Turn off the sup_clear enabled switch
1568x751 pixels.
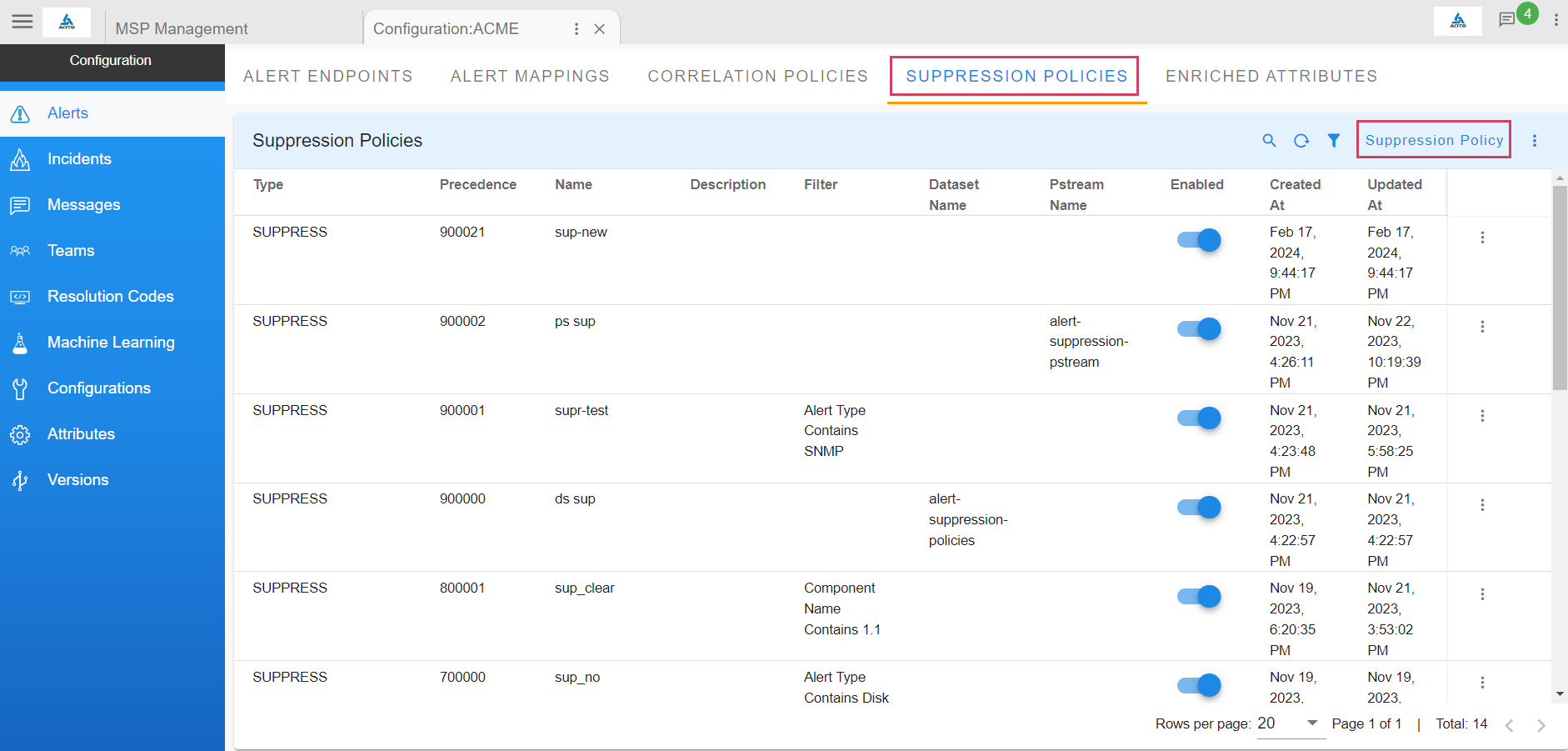tap(1198, 596)
